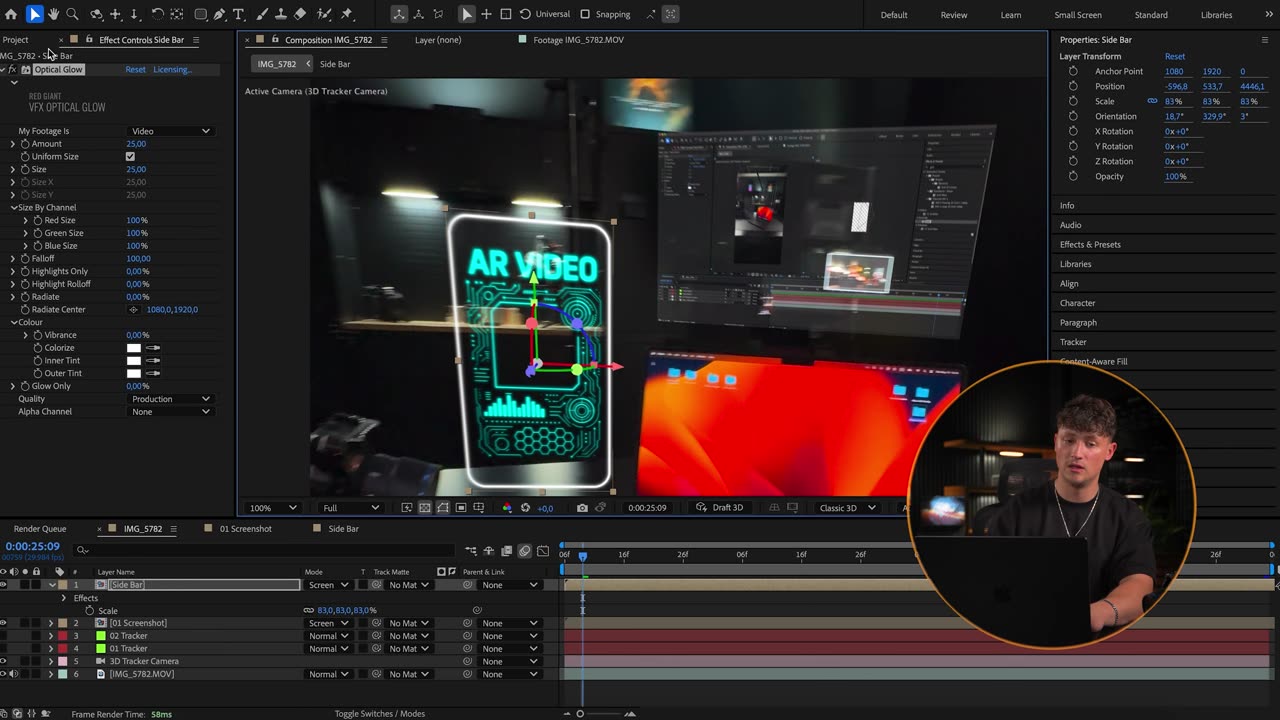
Task: Select the Puppet Pin tool
Action: pos(347,14)
